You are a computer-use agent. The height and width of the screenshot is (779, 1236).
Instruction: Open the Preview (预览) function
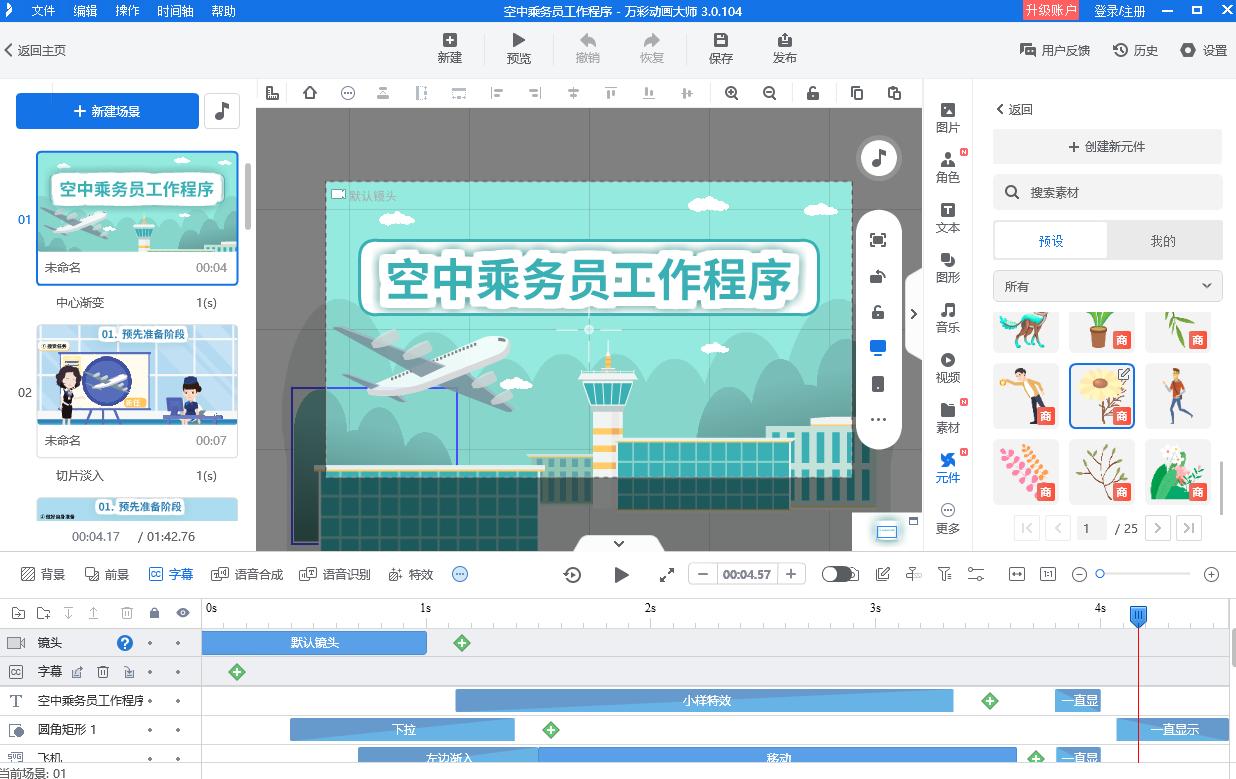[518, 48]
